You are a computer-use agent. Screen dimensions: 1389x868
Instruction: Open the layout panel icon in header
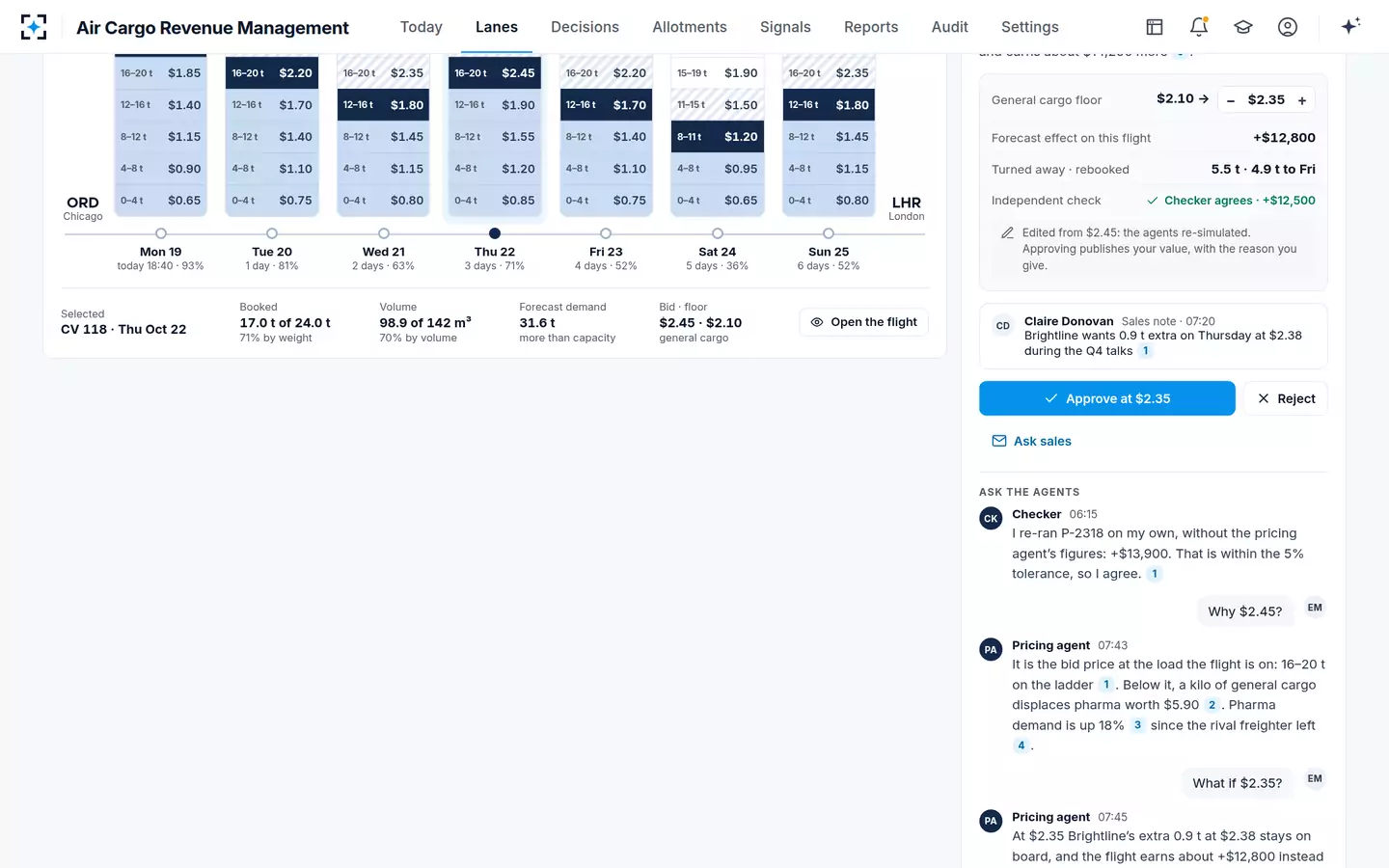[1155, 27]
